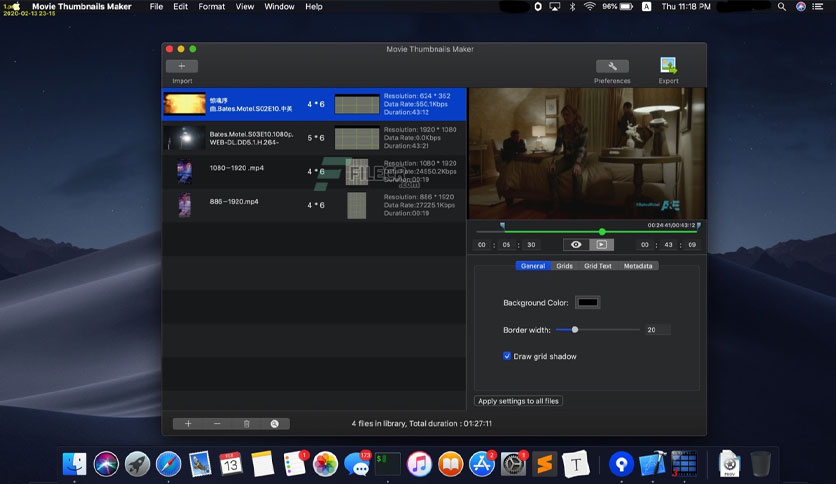Open the Background Color swatch

pyautogui.click(x=588, y=302)
